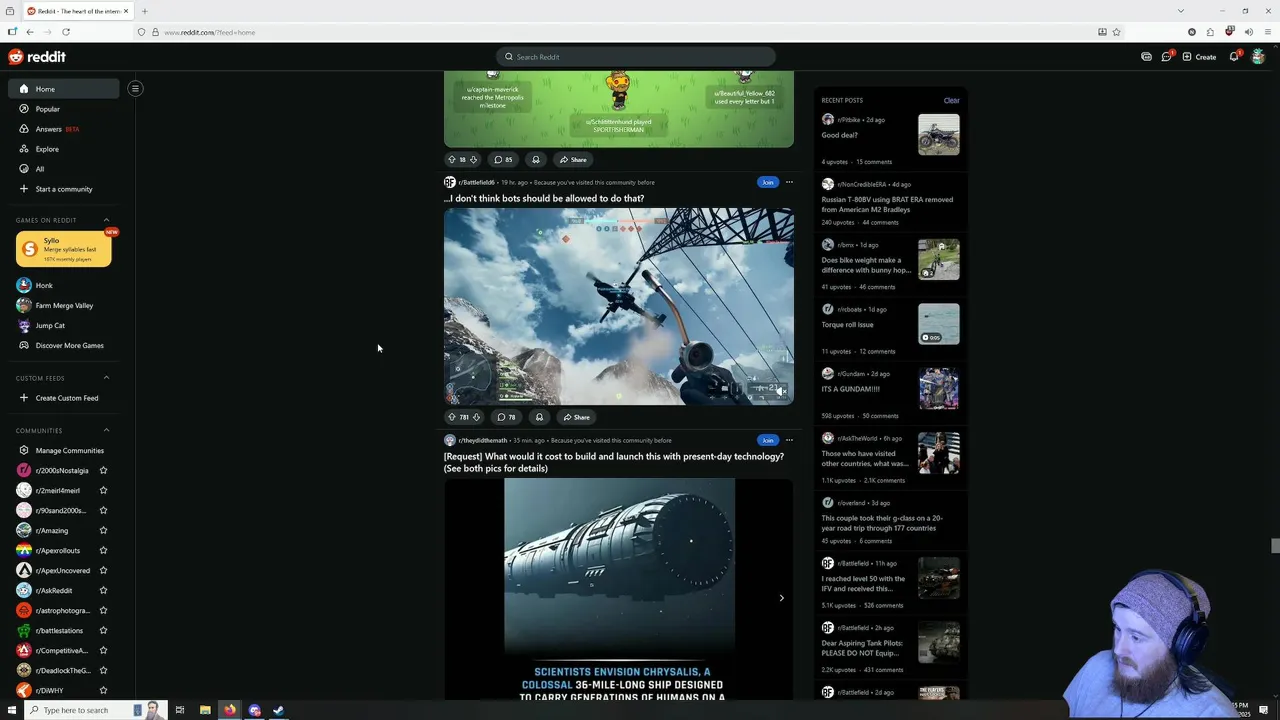
Task: Open File Explorer from the taskbar
Action: 205,710
